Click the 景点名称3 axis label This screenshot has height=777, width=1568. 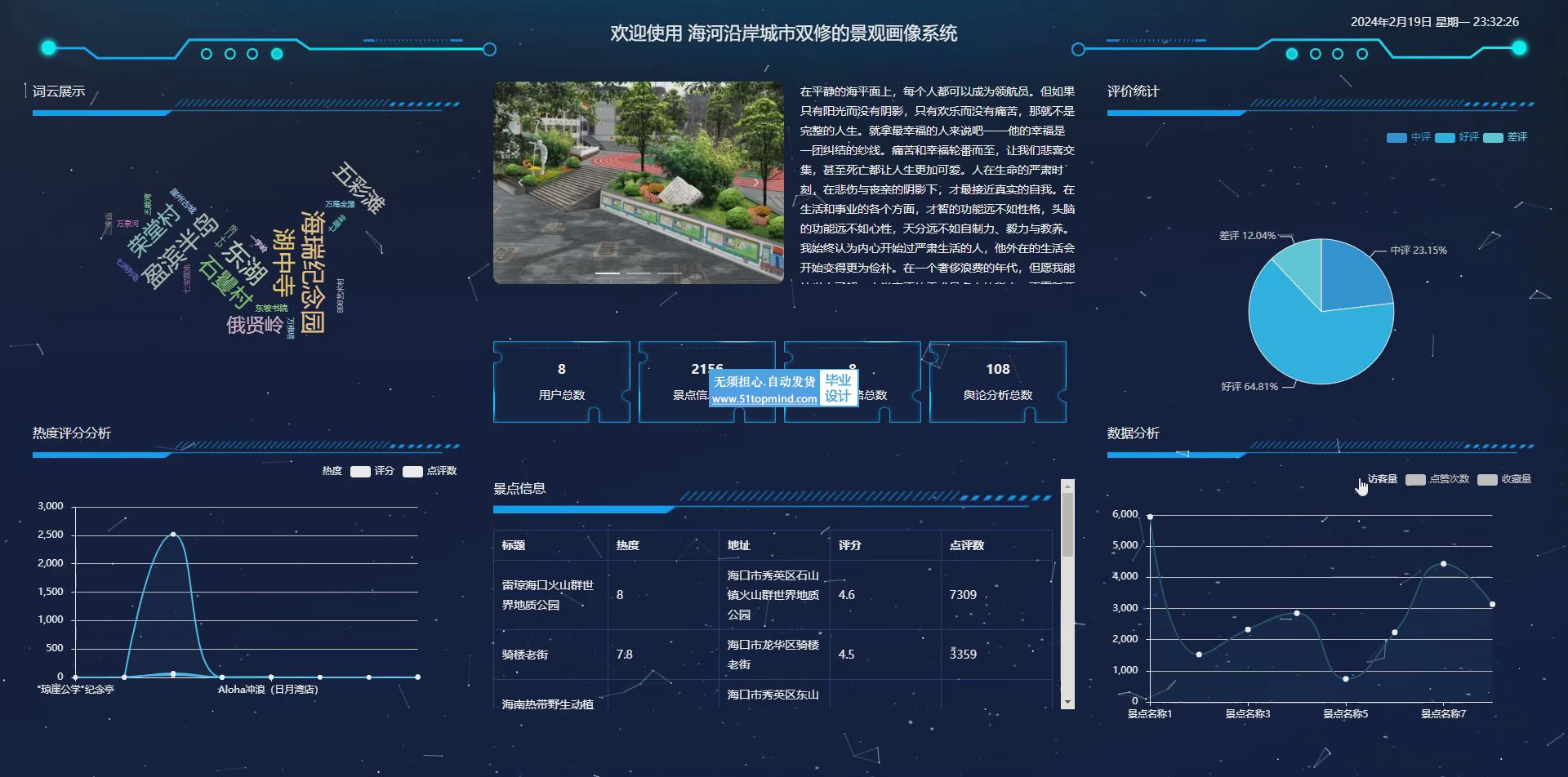(1248, 714)
